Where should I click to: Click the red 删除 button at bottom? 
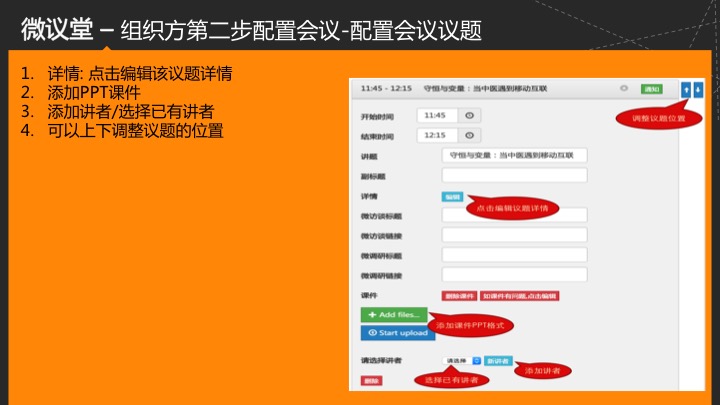(x=372, y=381)
